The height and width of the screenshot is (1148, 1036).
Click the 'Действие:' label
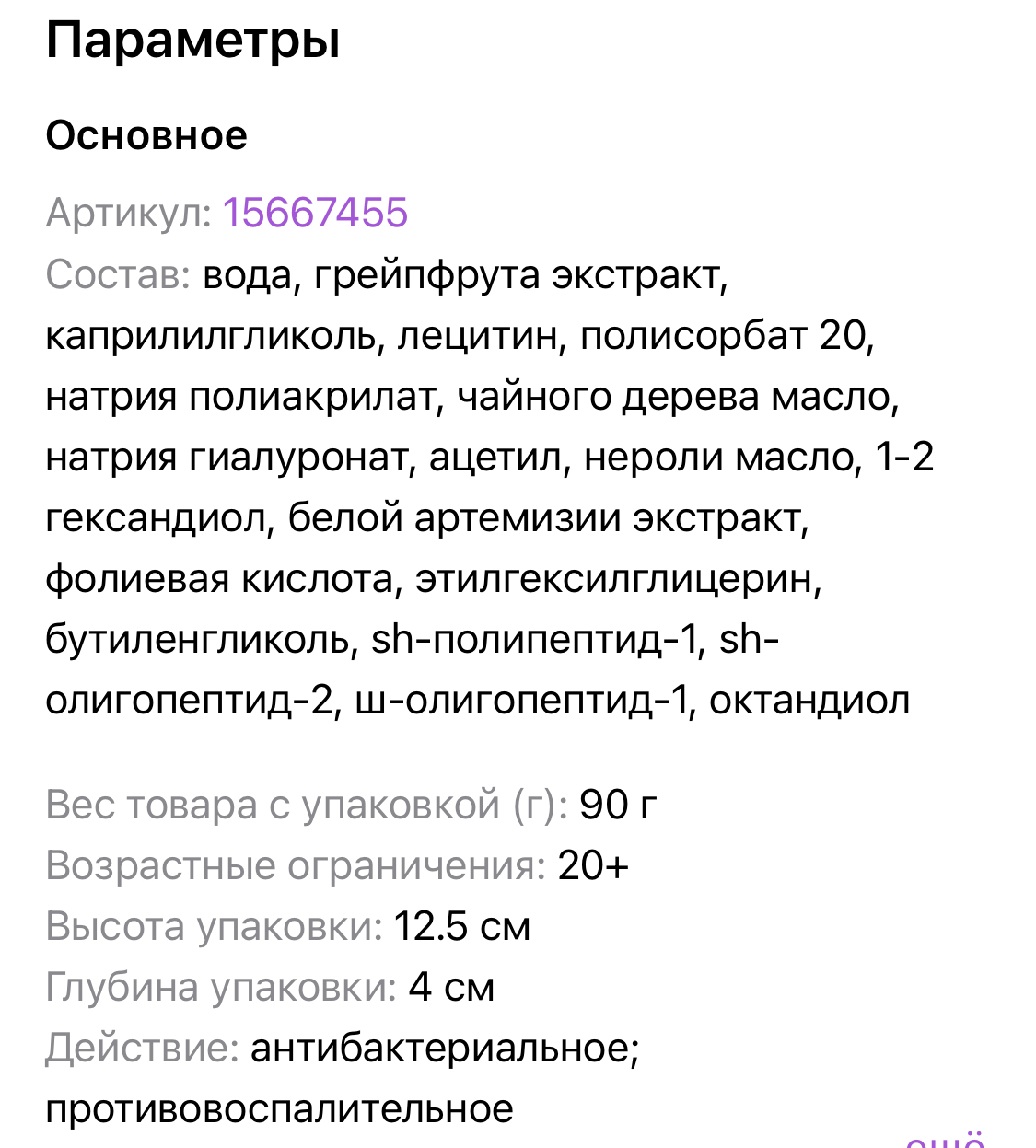click(x=143, y=1048)
